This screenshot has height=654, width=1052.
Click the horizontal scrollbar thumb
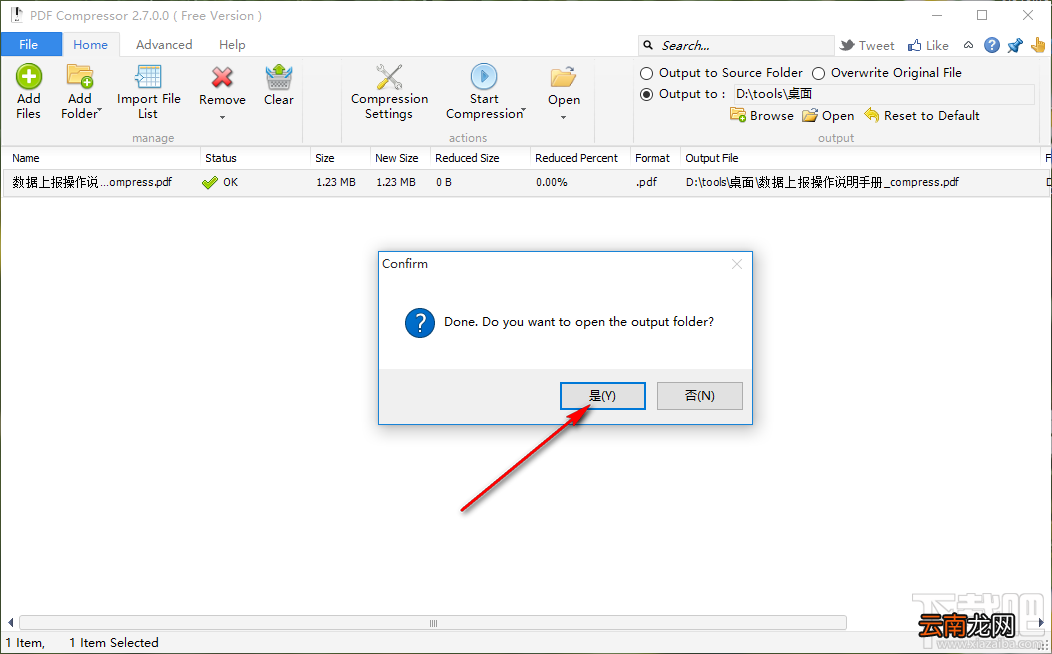point(433,623)
